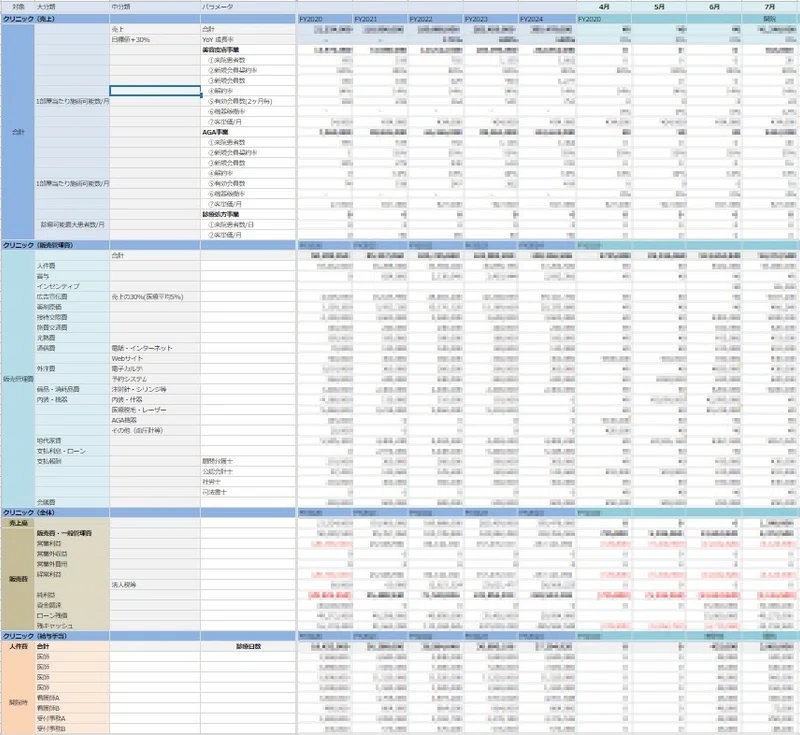Viewport: 800px width, 735px height.
Task: Click the 注射針・シリンジ等 cell
Action: [x=155, y=389]
